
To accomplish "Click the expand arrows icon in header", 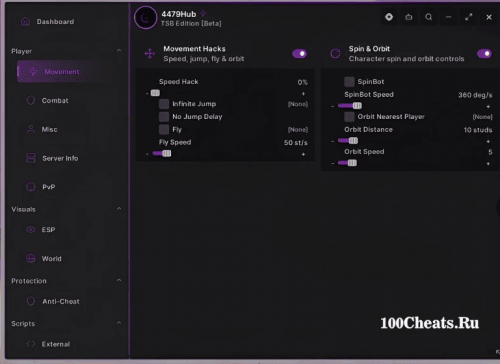I will pos(469,17).
